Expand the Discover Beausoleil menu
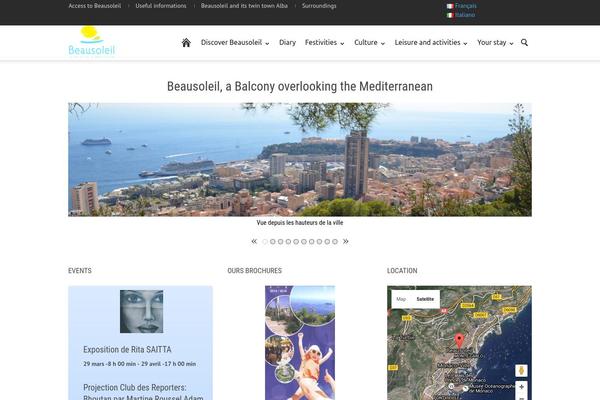The width and height of the screenshot is (600, 400). [x=235, y=42]
